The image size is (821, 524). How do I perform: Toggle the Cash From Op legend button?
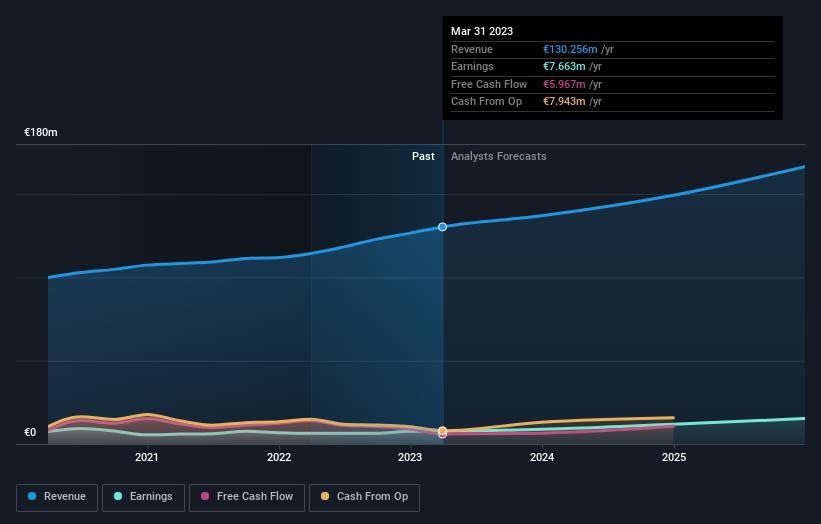pyautogui.click(x=364, y=497)
